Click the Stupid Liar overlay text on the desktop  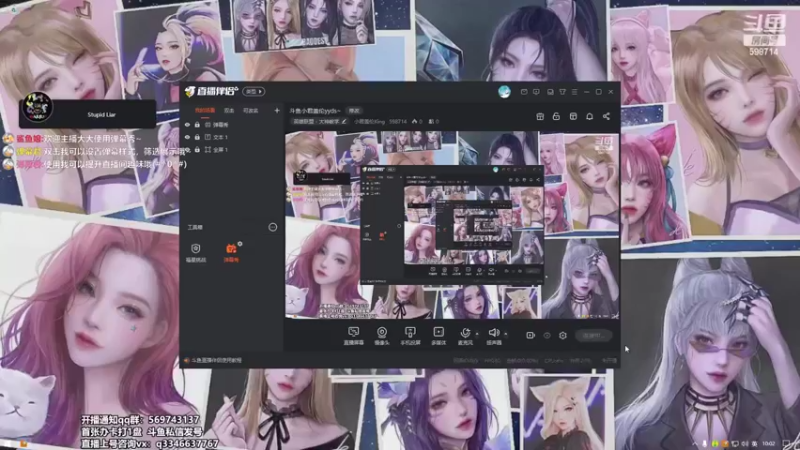102,115
